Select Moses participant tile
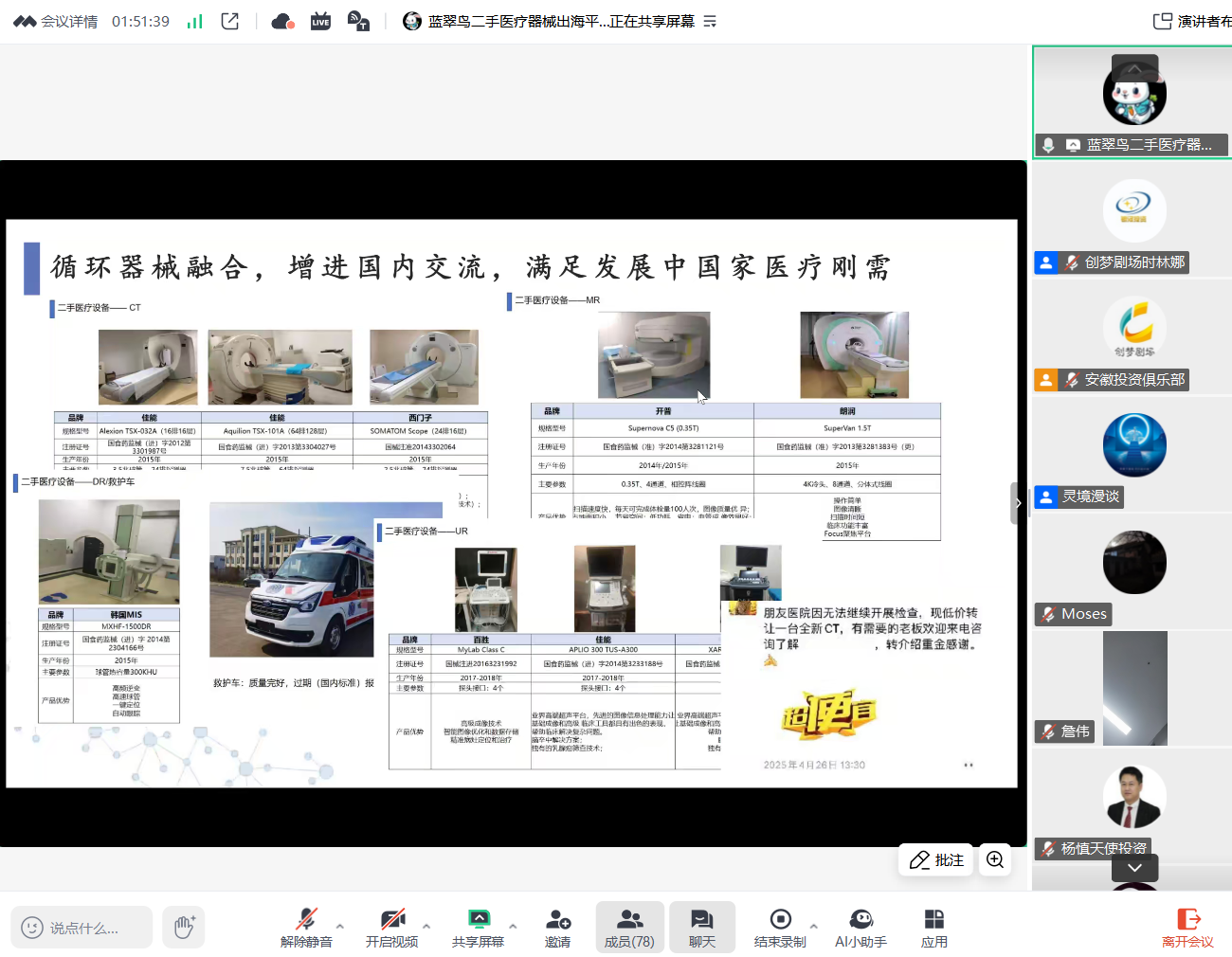 coord(1132,573)
